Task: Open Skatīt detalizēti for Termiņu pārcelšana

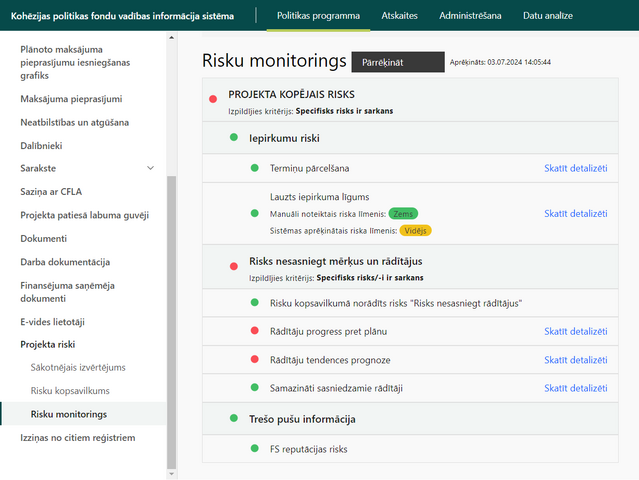Action: click(x=575, y=168)
